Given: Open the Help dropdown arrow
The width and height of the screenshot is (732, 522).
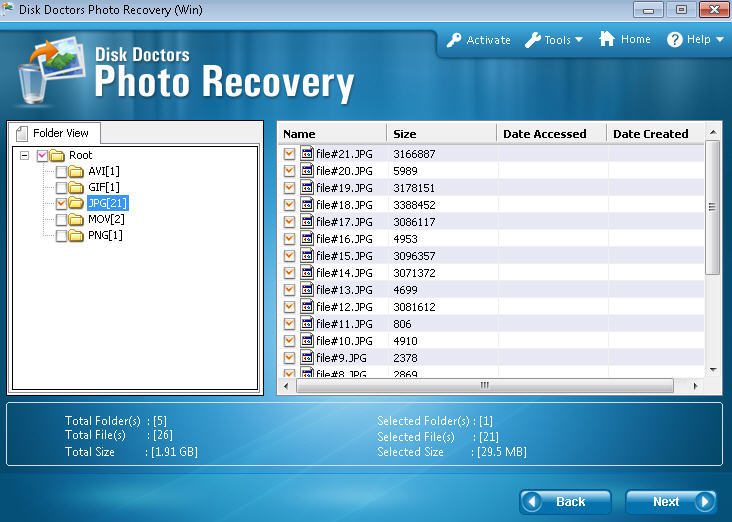Looking at the screenshot, I should [719, 40].
